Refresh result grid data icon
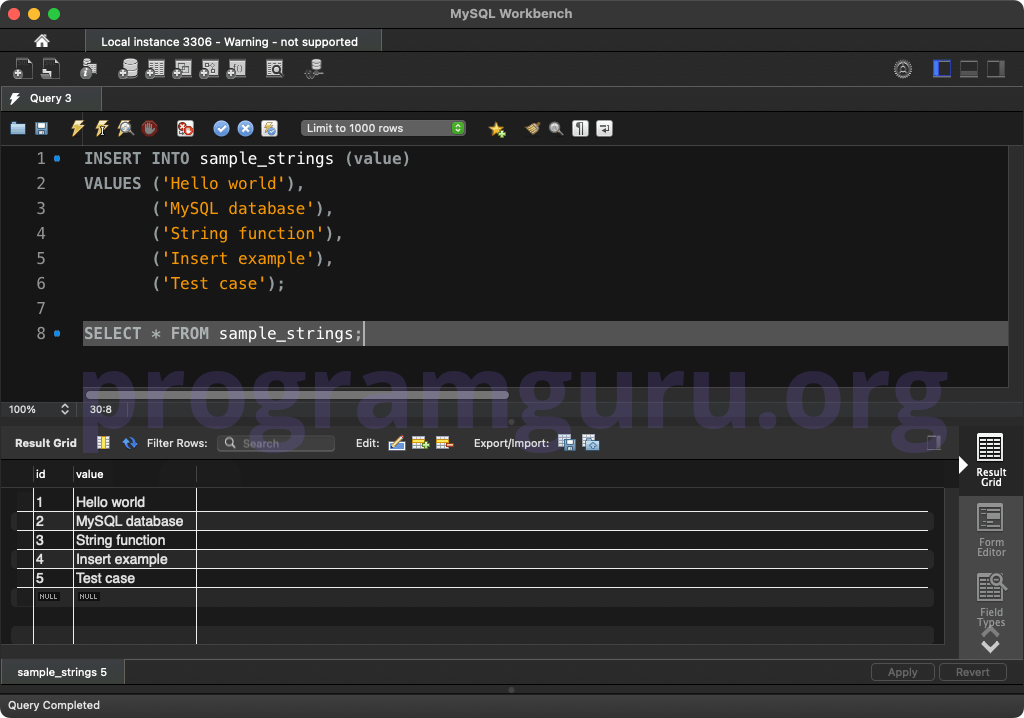 [x=130, y=443]
